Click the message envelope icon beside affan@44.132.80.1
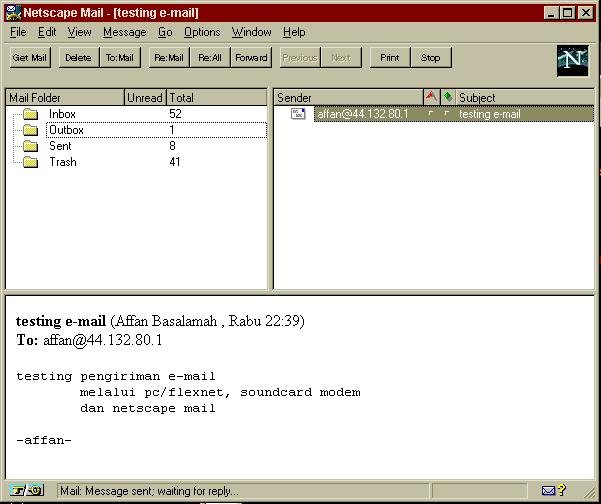This screenshot has height=504, width=601. pyautogui.click(x=298, y=114)
